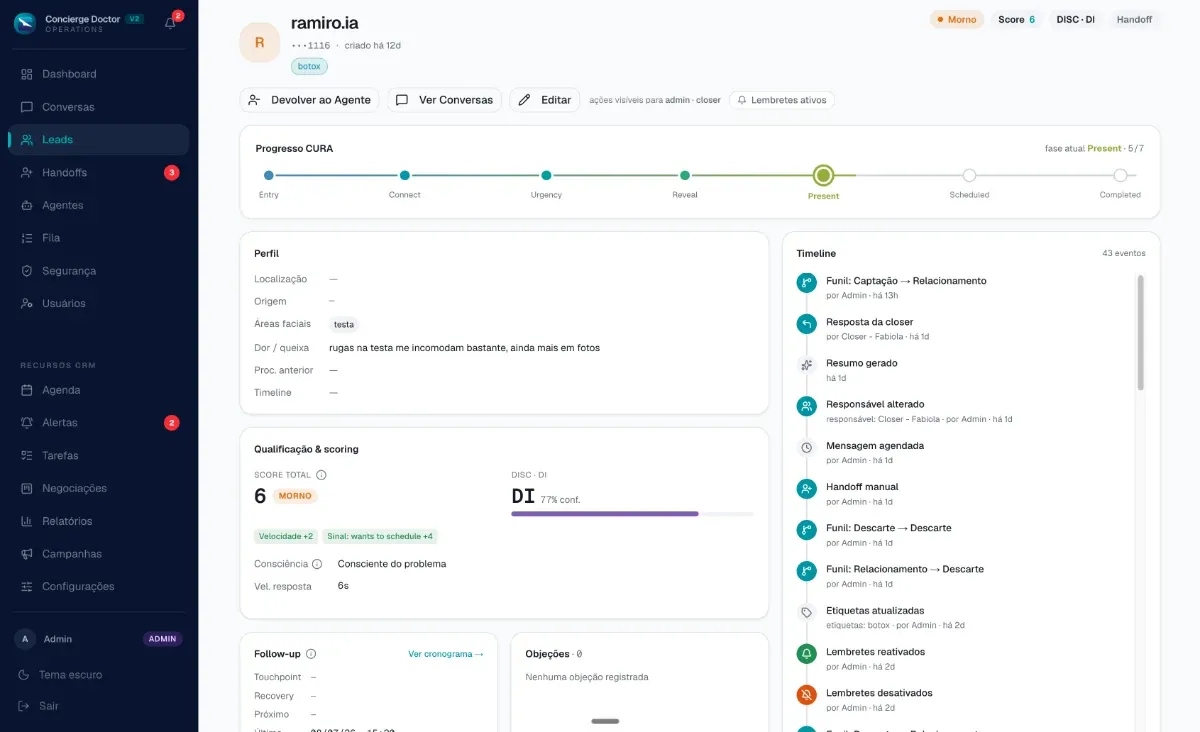The width and height of the screenshot is (1200, 732).
Task: Click the Handoffs count badge 3
Action: coord(171,173)
